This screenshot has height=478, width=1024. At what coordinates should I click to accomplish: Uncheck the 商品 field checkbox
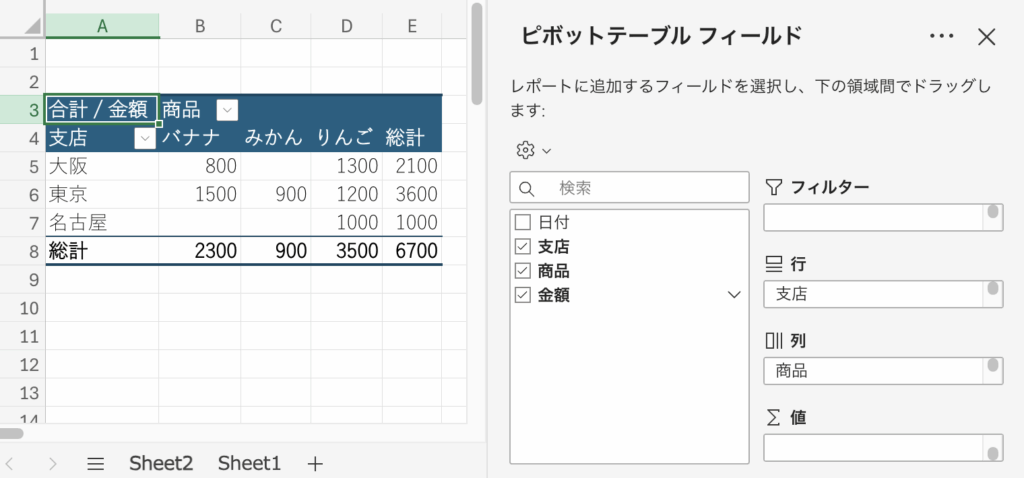522,270
